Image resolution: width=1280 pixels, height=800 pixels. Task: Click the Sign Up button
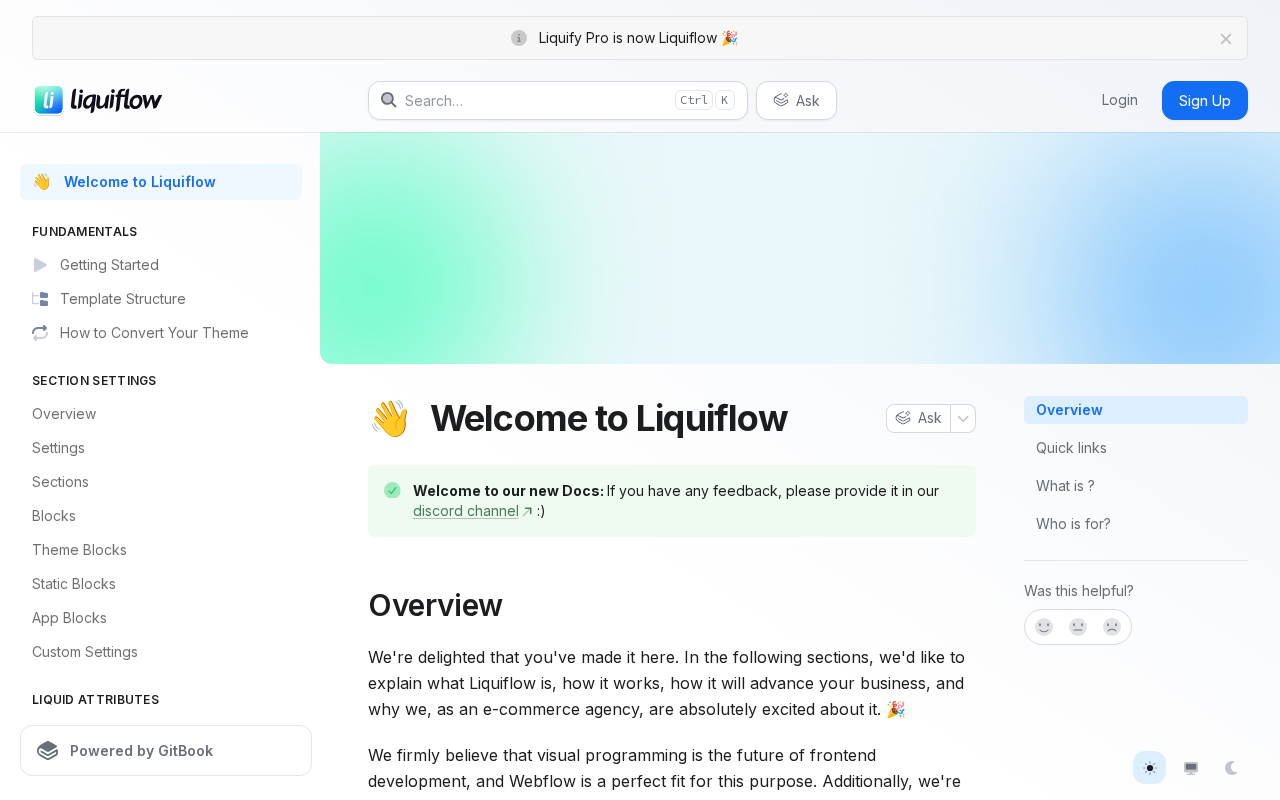[x=1205, y=100]
